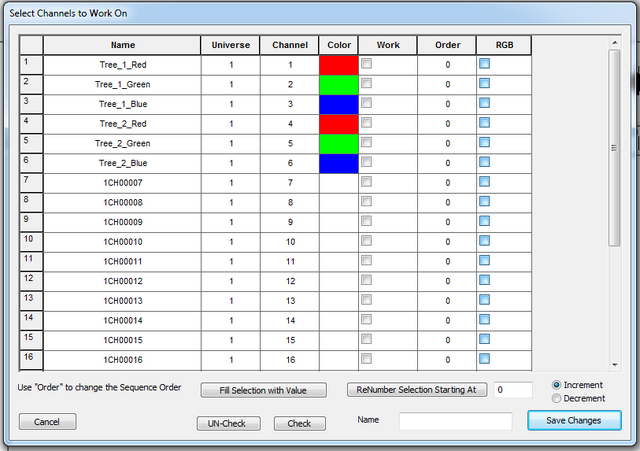Check the Work box for Tree_1_Red
Image resolution: width=640 pixels, height=451 pixels.
click(x=367, y=64)
